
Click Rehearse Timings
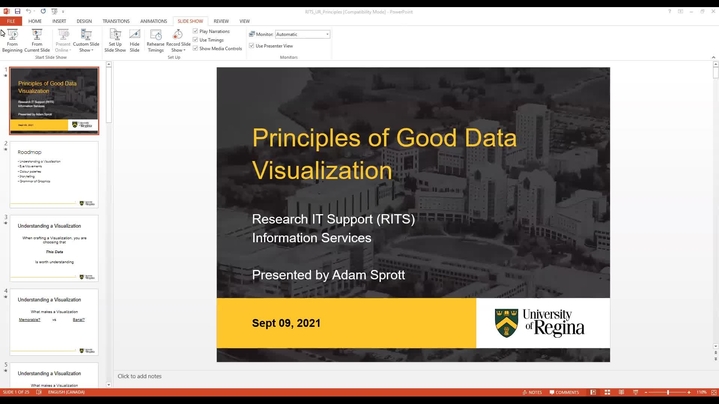[x=156, y=40]
